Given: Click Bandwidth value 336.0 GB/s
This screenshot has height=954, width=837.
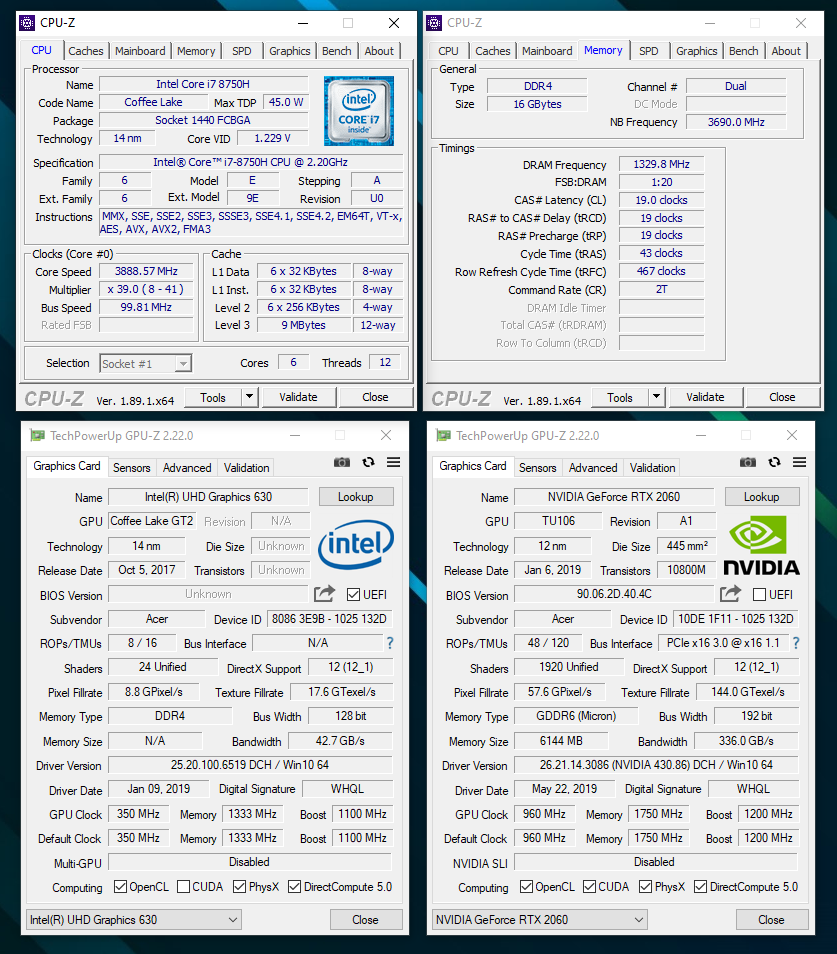Looking at the screenshot, I should pyautogui.click(x=746, y=740).
